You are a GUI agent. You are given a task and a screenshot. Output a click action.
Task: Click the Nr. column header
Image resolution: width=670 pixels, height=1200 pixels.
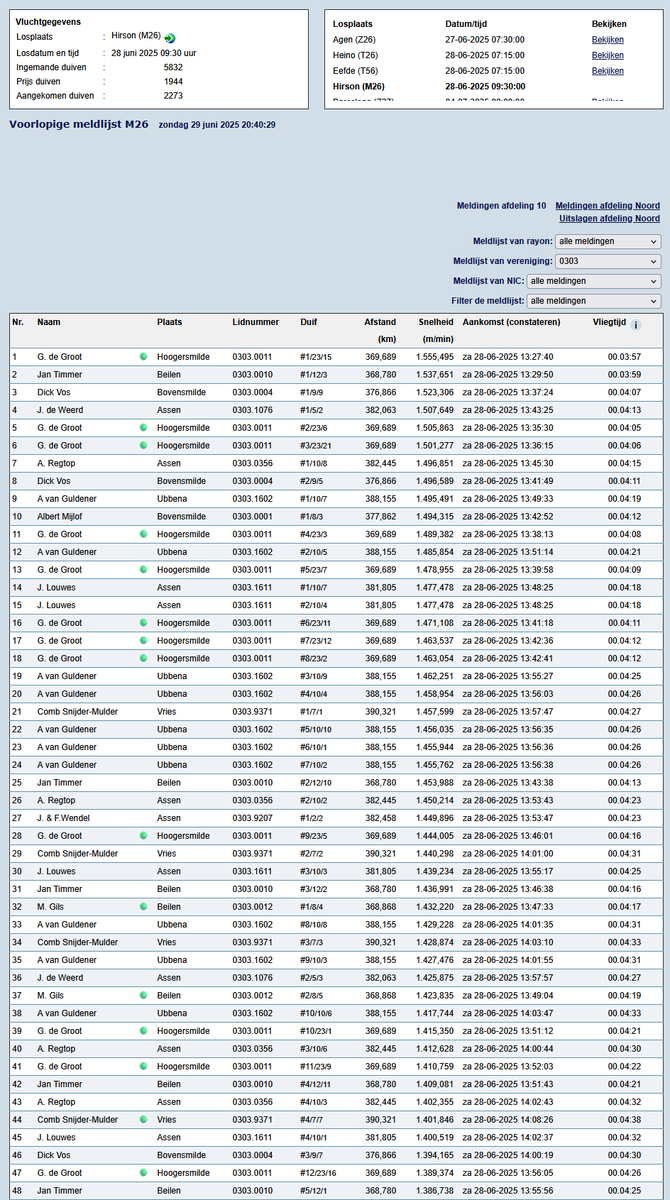point(18,322)
